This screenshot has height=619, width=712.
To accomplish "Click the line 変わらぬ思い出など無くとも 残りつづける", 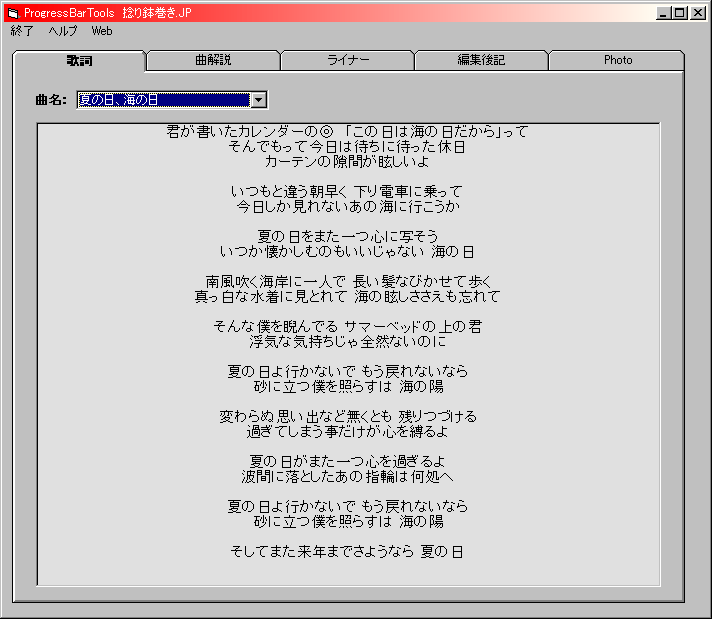I will 348,416.
